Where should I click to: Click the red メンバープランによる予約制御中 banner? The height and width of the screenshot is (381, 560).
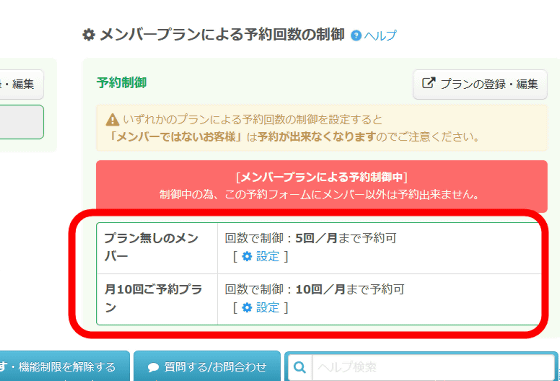point(322,186)
